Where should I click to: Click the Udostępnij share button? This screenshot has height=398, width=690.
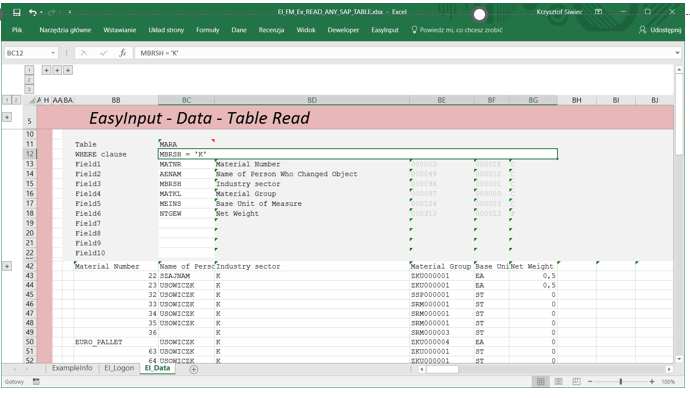tap(660, 30)
